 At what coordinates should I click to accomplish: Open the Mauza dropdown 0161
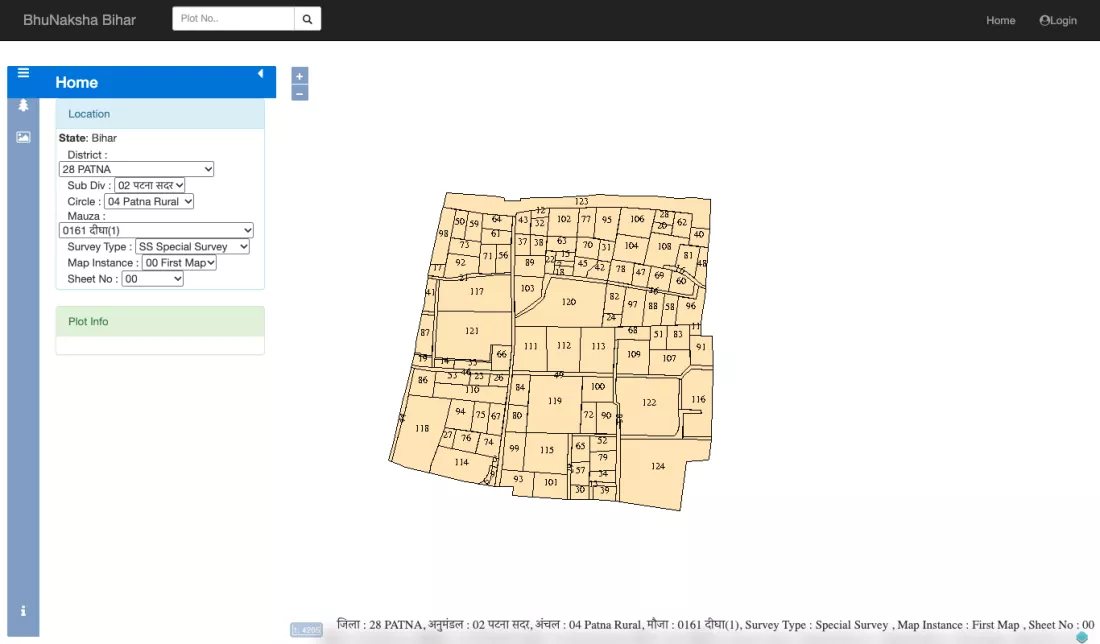click(x=156, y=230)
